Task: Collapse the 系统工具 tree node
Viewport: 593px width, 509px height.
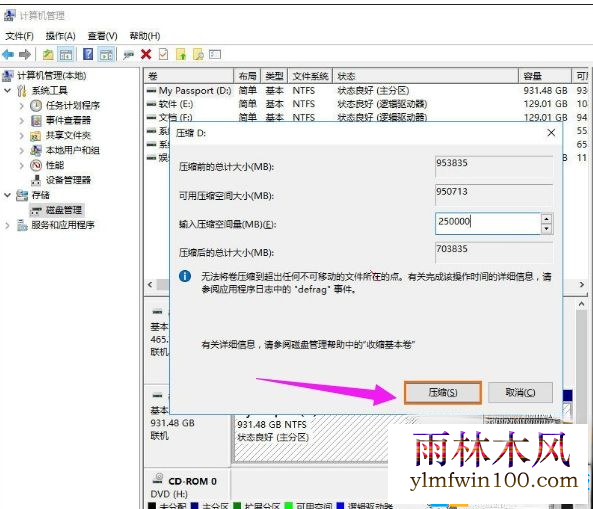Action: click(8, 90)
